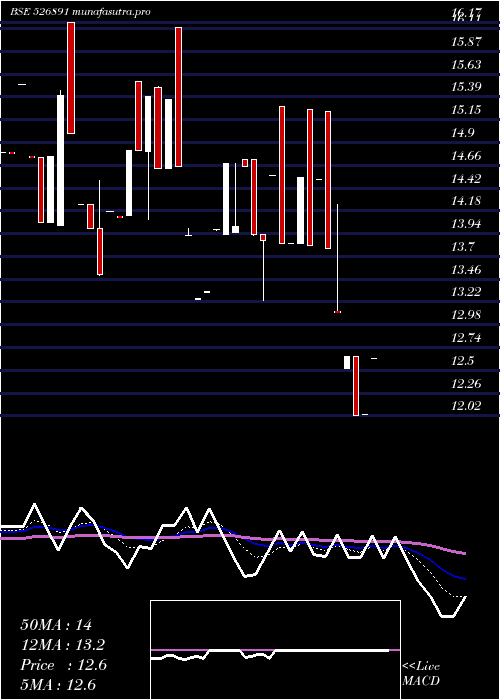Click the 12.26 price axis label
Image resolution: width=500 pixels, height=700 pixels.
pos(466,383)
